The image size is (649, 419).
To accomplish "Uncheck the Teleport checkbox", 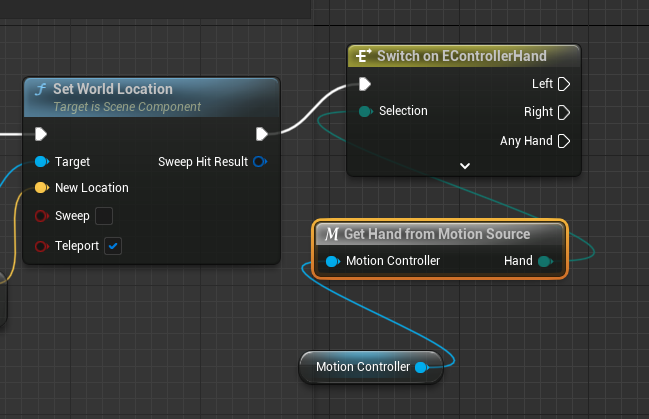I will point(113,246).
